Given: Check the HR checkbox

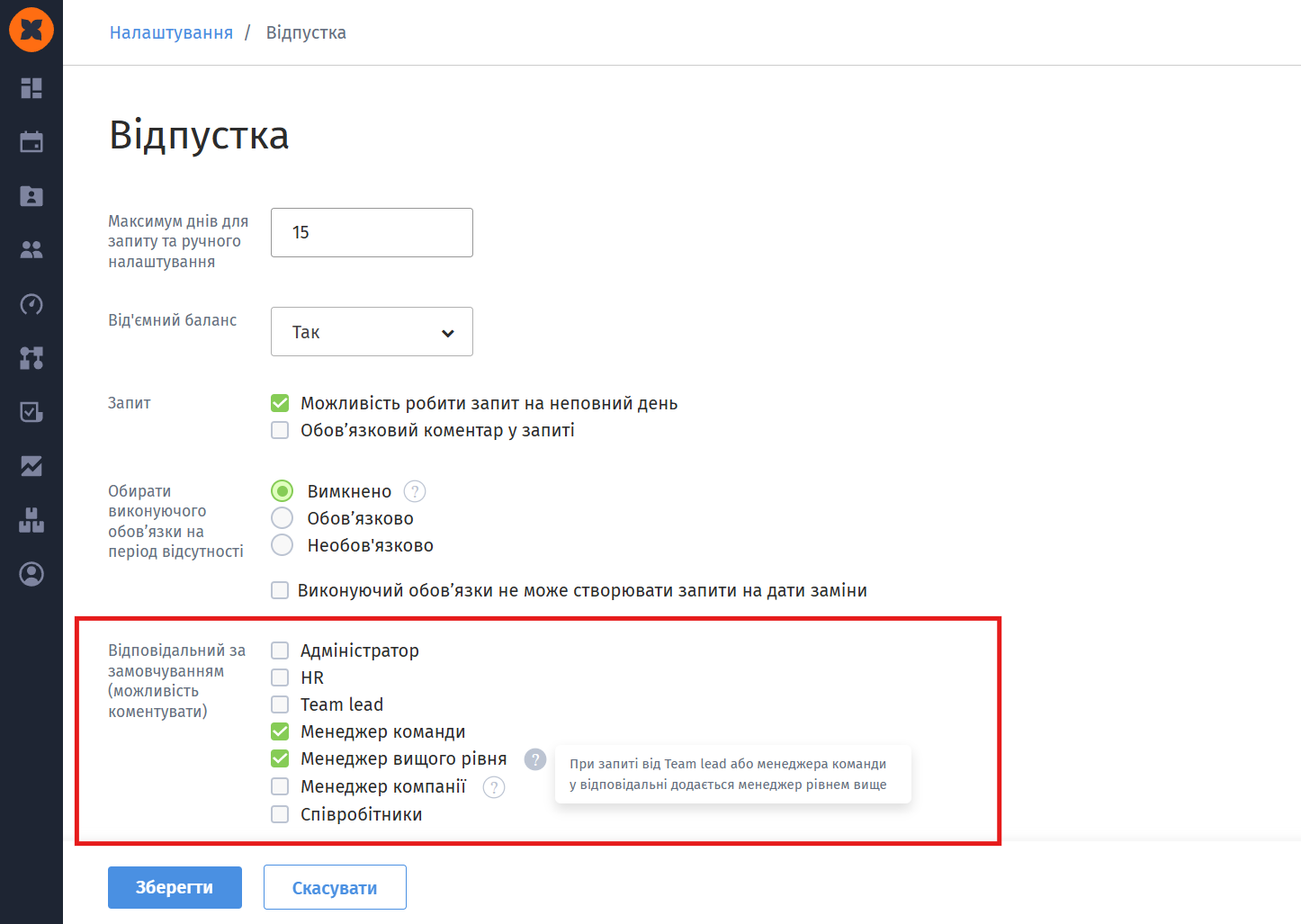Looking at the screenshot, I should [280, 677].
